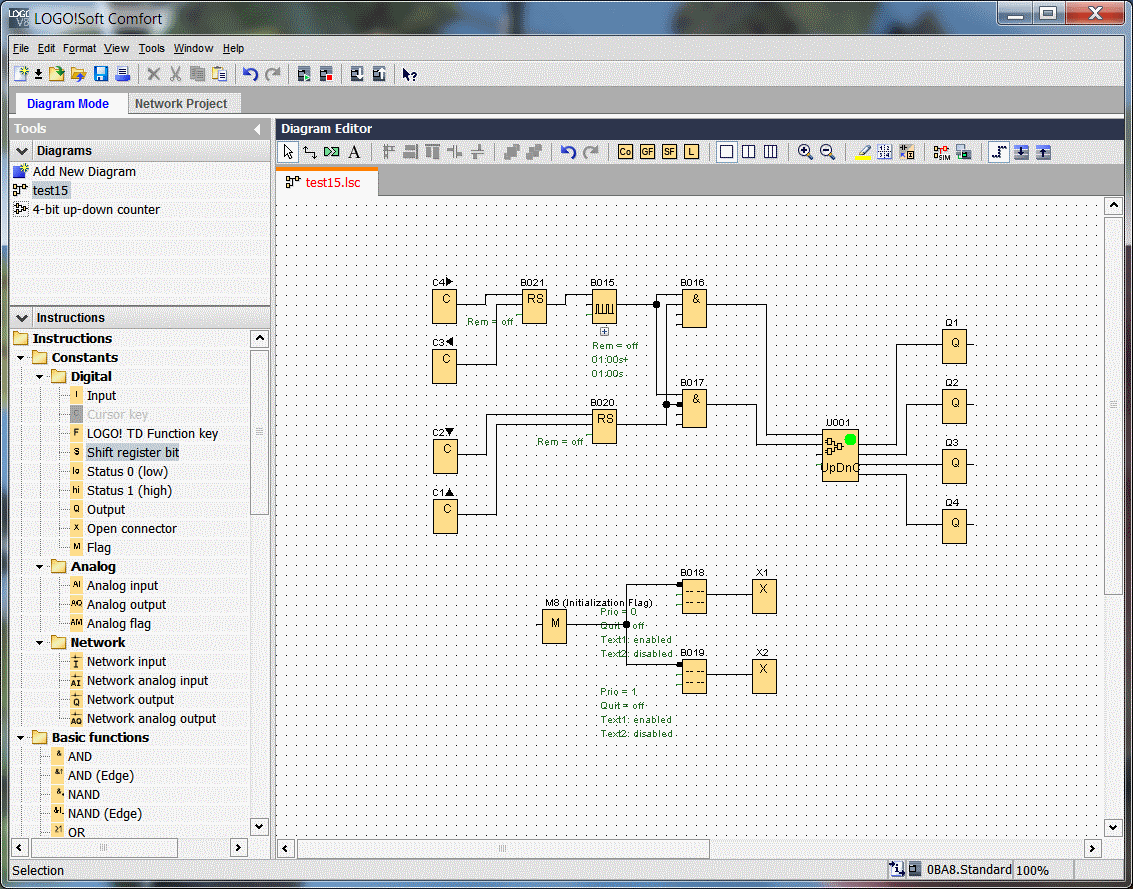Open the page layout grid icon
The height and width of the screenshot is (889, 1133).
click(x=884, y=152)
